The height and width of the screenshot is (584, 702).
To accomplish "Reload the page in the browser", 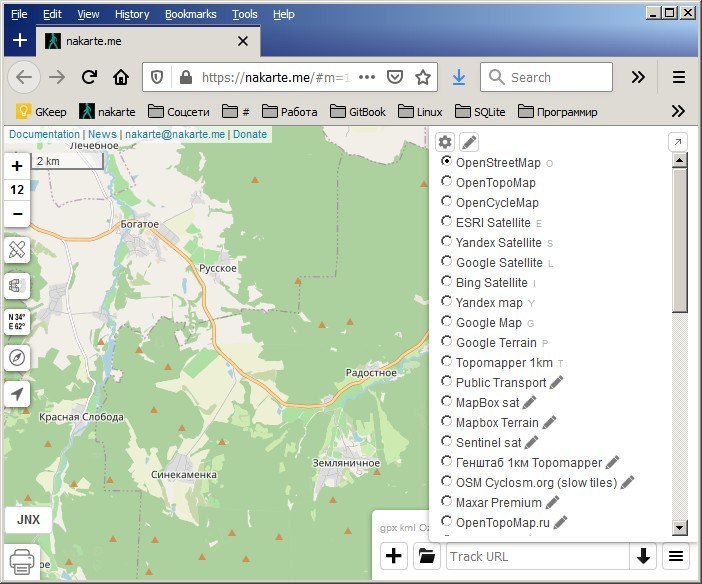I will 89,77.
